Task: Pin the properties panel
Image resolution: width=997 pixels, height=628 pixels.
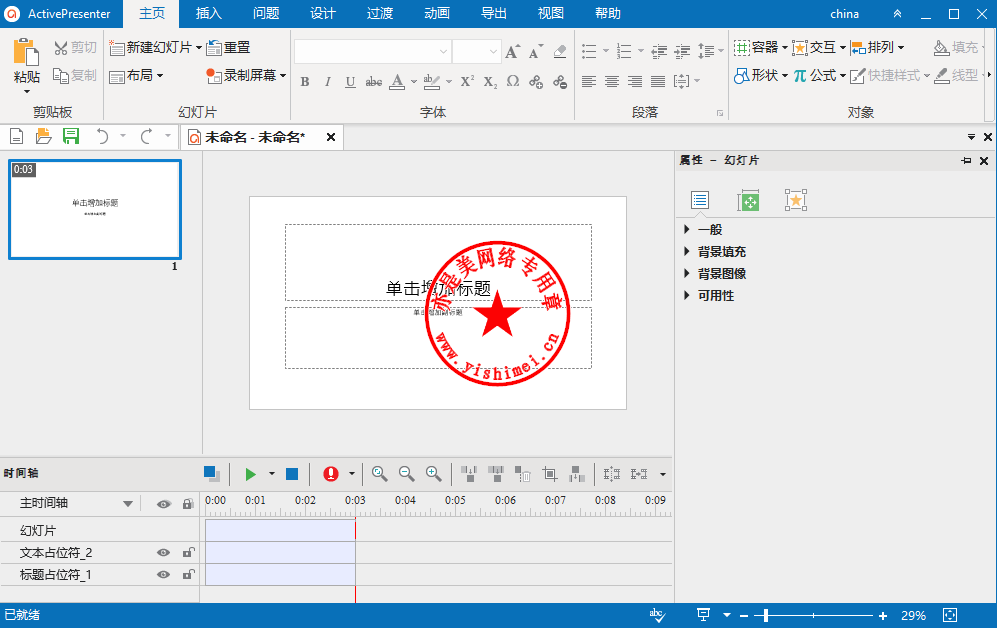Action: point(966,161)
